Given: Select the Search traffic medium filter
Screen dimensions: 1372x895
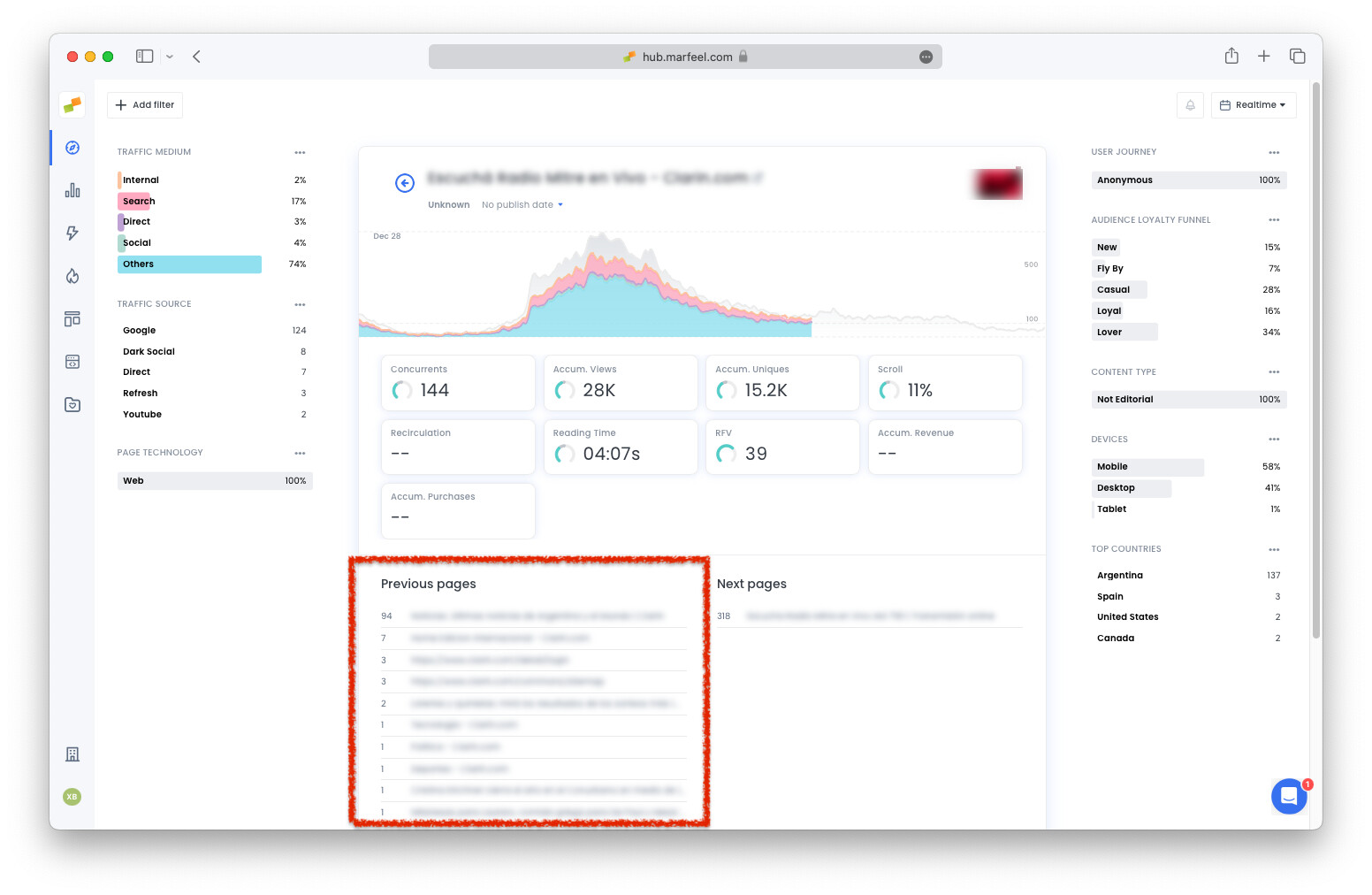Looking at the screenshot, I should point(137,201).
